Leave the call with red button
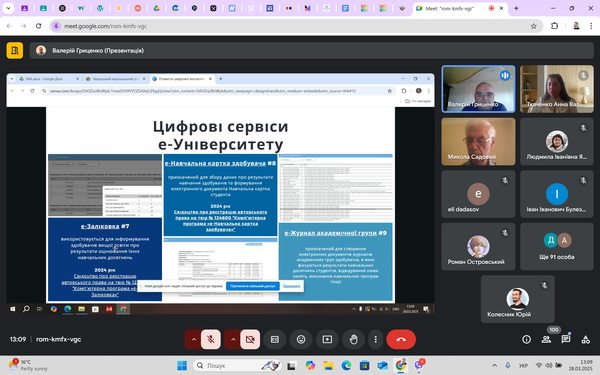 (x=401, y=339)
